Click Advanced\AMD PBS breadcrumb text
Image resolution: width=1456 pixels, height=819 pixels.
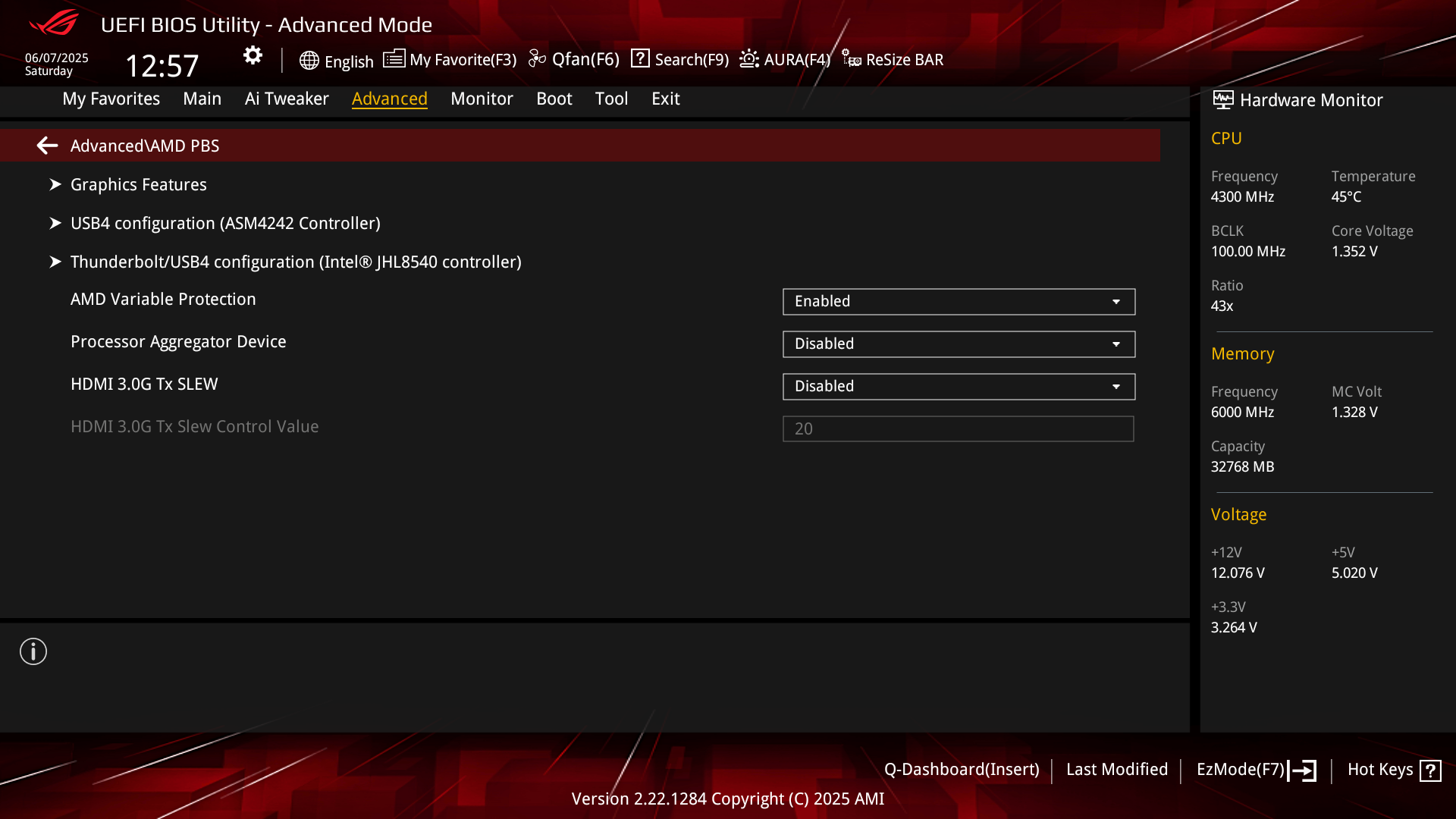[145, 146]
